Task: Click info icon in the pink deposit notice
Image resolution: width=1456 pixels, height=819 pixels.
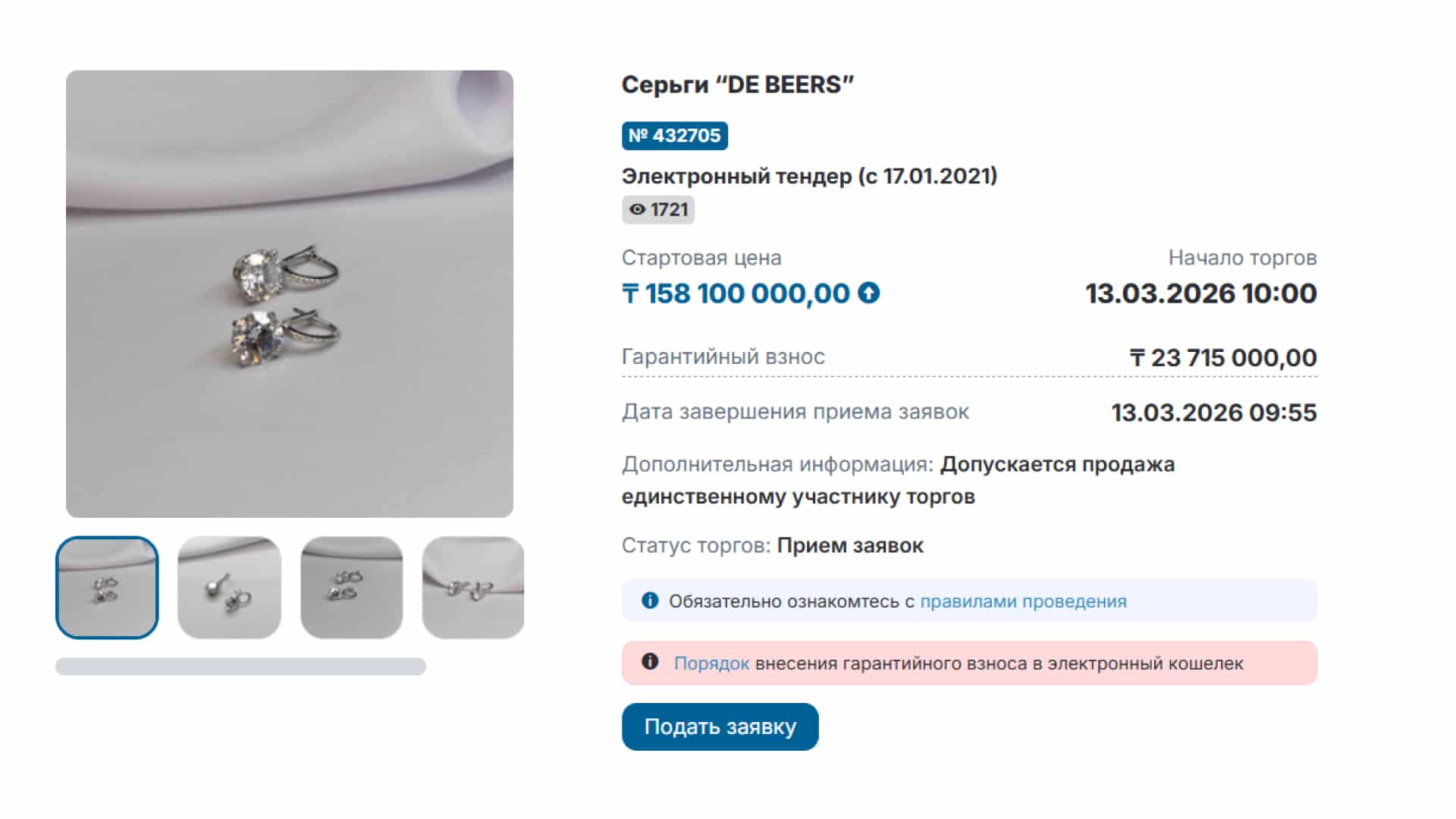Action: click(650, 661)
